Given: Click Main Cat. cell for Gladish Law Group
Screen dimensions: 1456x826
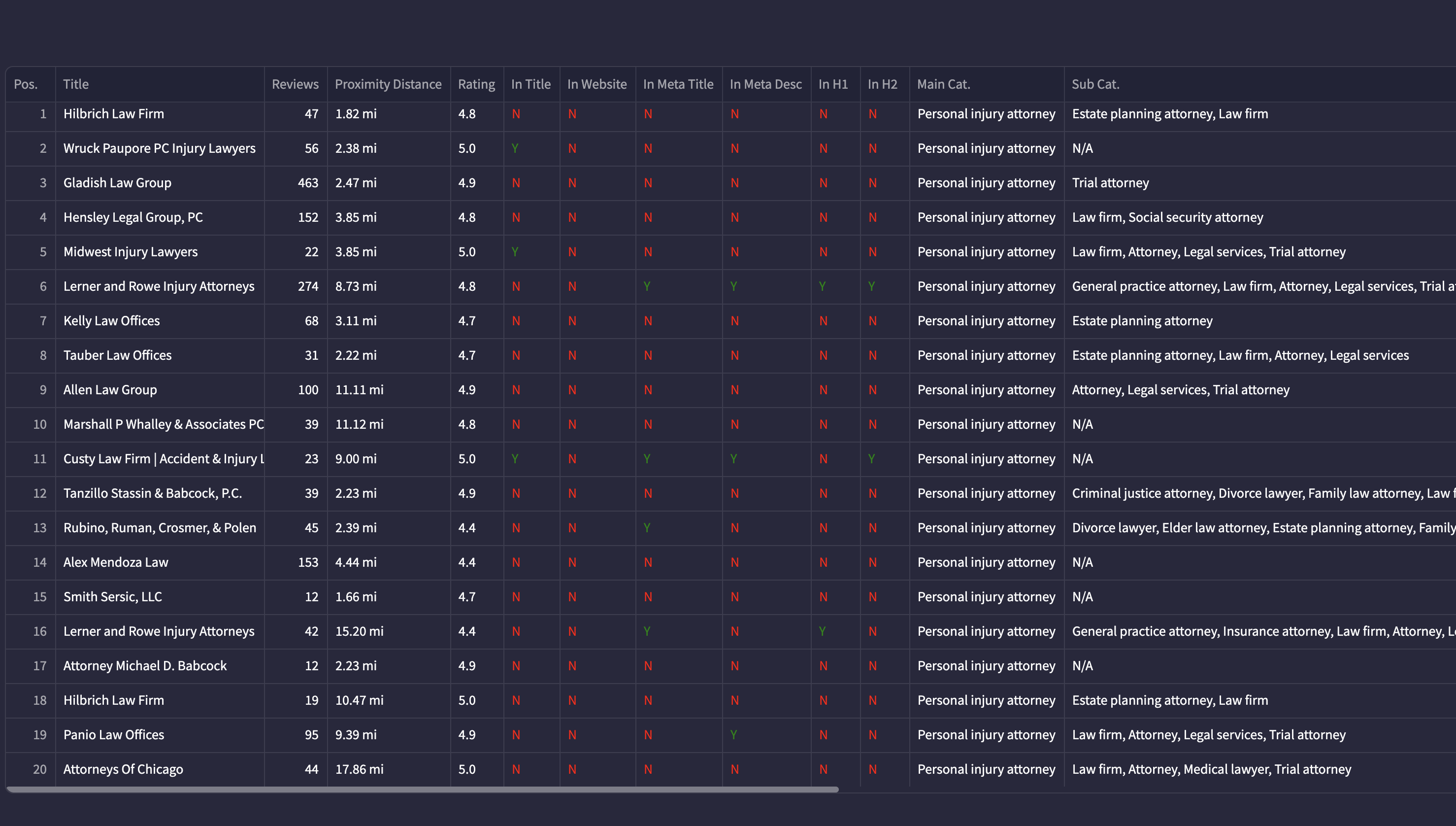Looking at the screenshot, I should click(986, 183).
